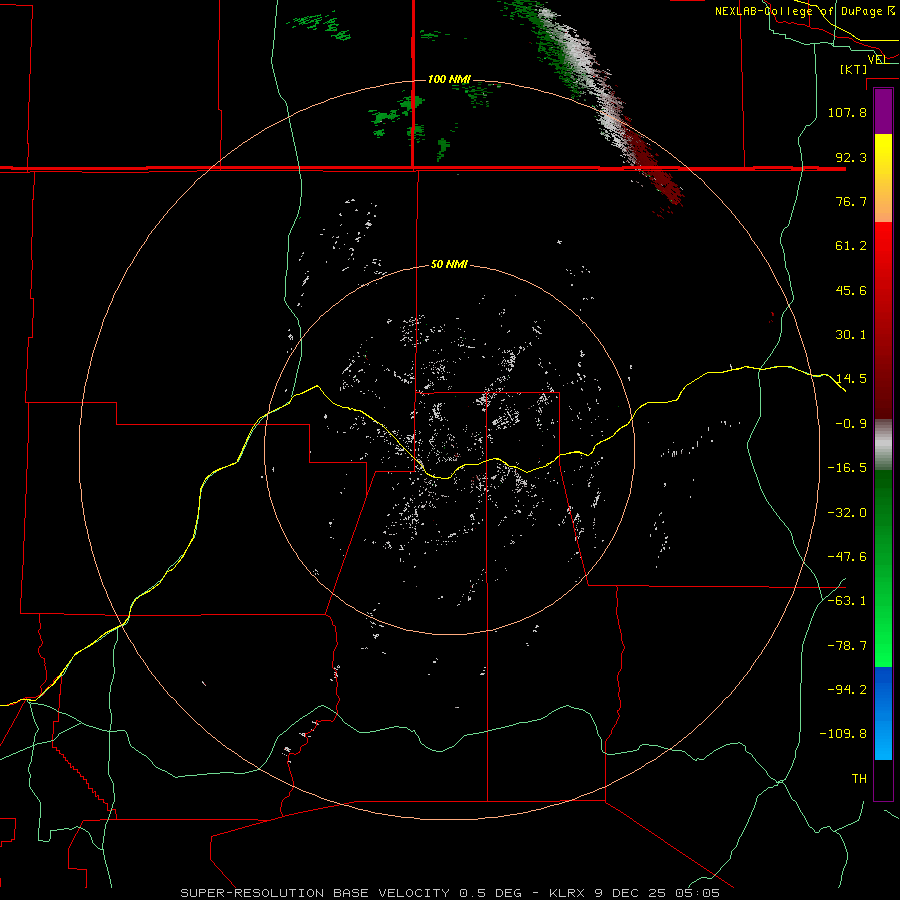Click the -16.5 value on velocity scale
Viewport: 900px width, 900px height.
847,468
